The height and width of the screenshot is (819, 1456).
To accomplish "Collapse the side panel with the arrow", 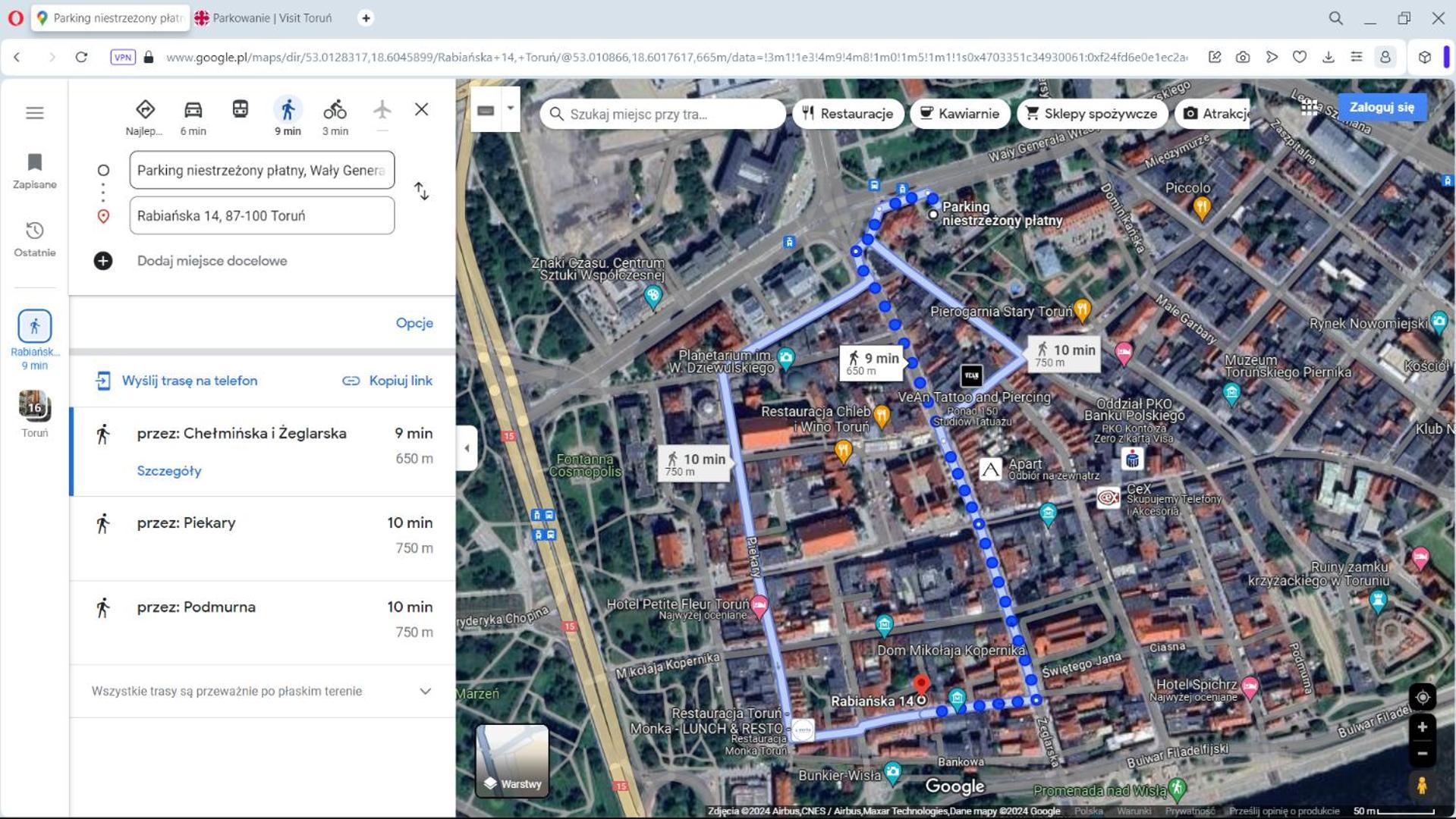I will 467,448.
